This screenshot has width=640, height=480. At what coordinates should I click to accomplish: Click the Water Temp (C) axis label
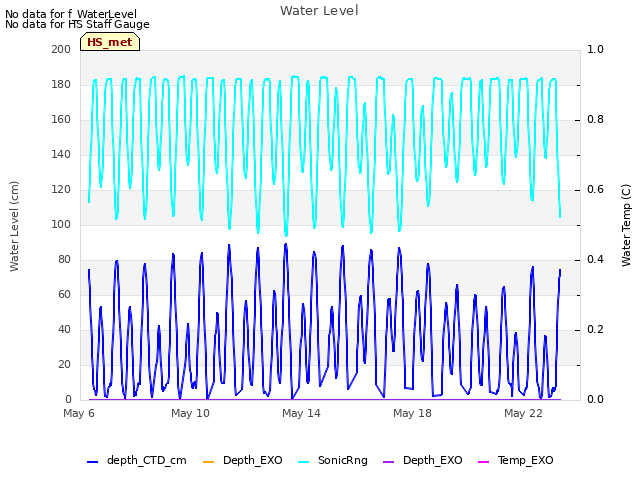[626, 225]
